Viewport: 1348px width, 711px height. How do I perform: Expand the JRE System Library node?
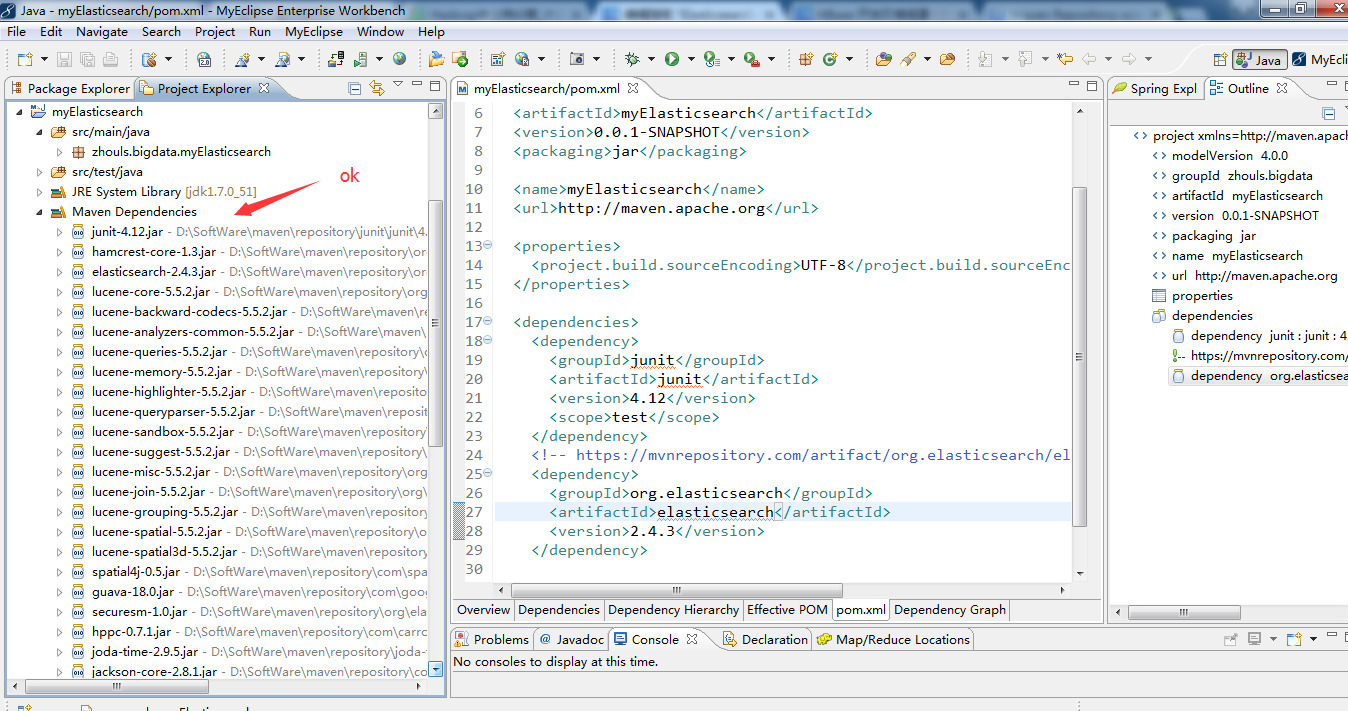40,192
